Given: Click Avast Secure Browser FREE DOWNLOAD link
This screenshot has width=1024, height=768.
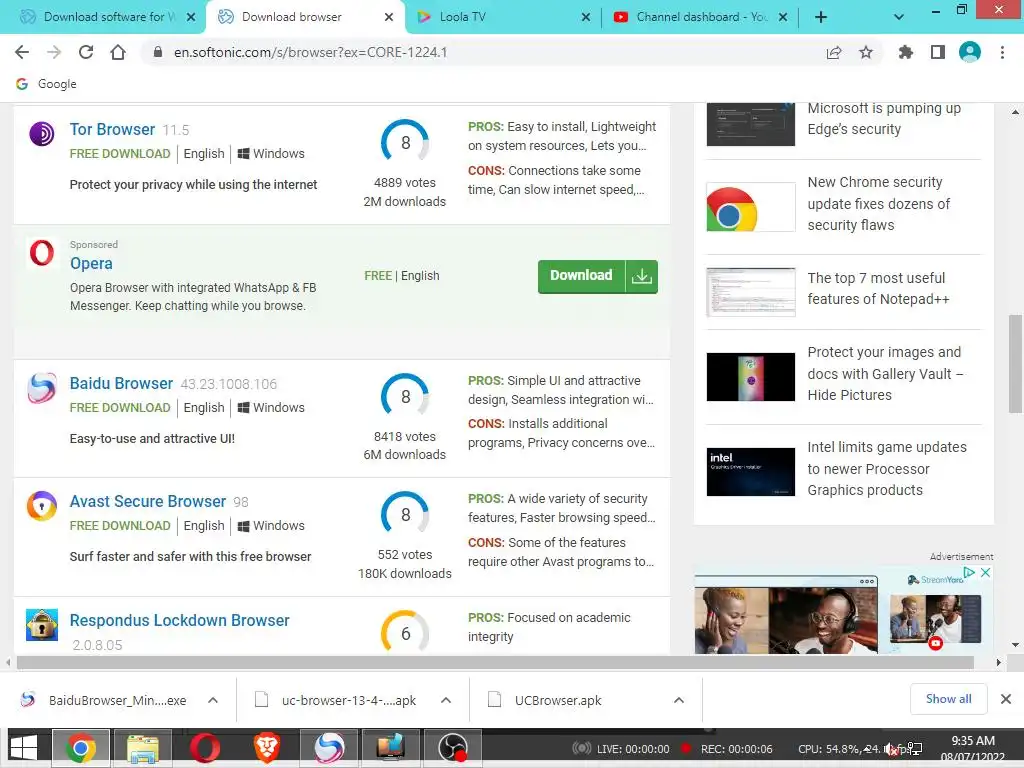Looking at the screenshot, I should pyautogui.click(x=120, y=526).
